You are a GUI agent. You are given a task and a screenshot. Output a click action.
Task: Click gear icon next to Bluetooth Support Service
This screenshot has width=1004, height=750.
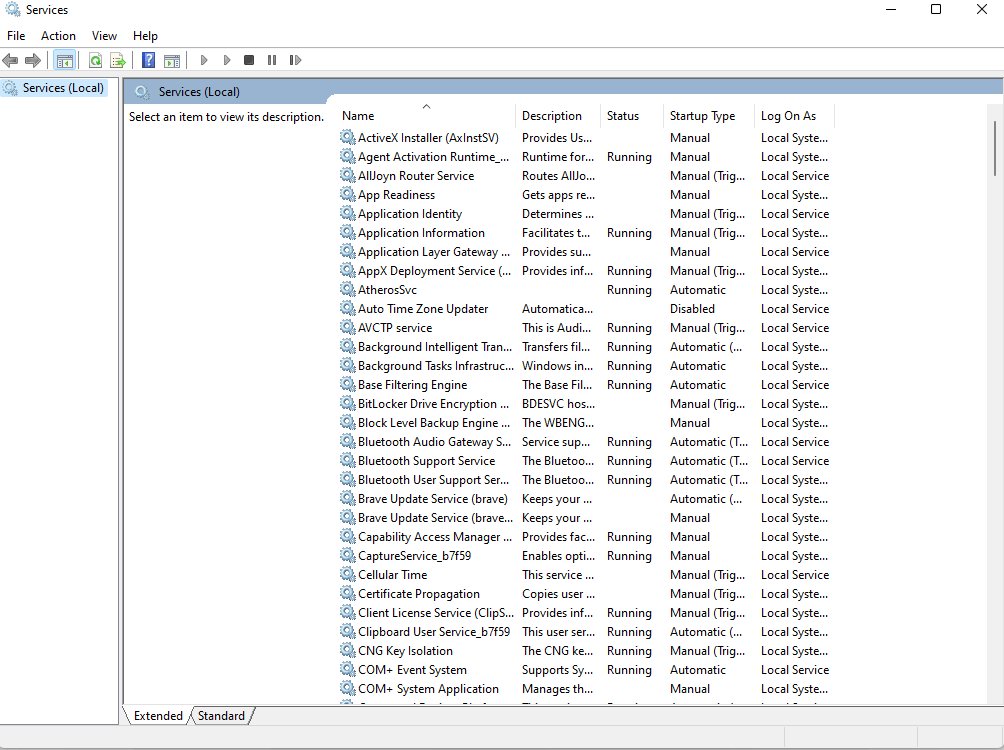click(348, 461)
